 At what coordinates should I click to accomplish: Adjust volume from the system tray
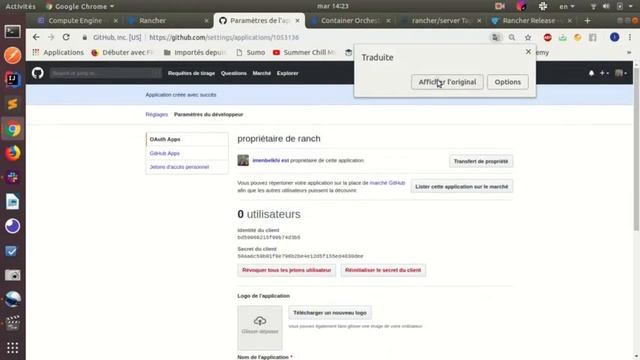606,6
